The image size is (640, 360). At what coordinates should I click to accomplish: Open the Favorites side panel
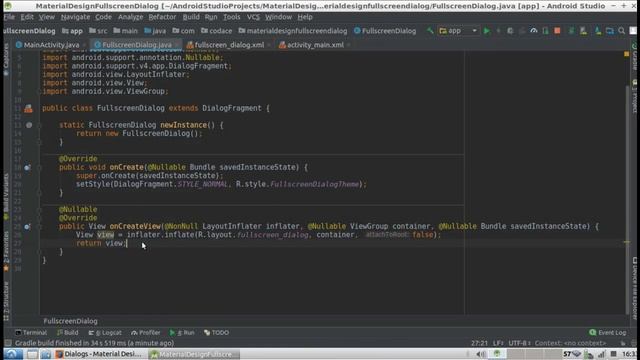(6, 250)
